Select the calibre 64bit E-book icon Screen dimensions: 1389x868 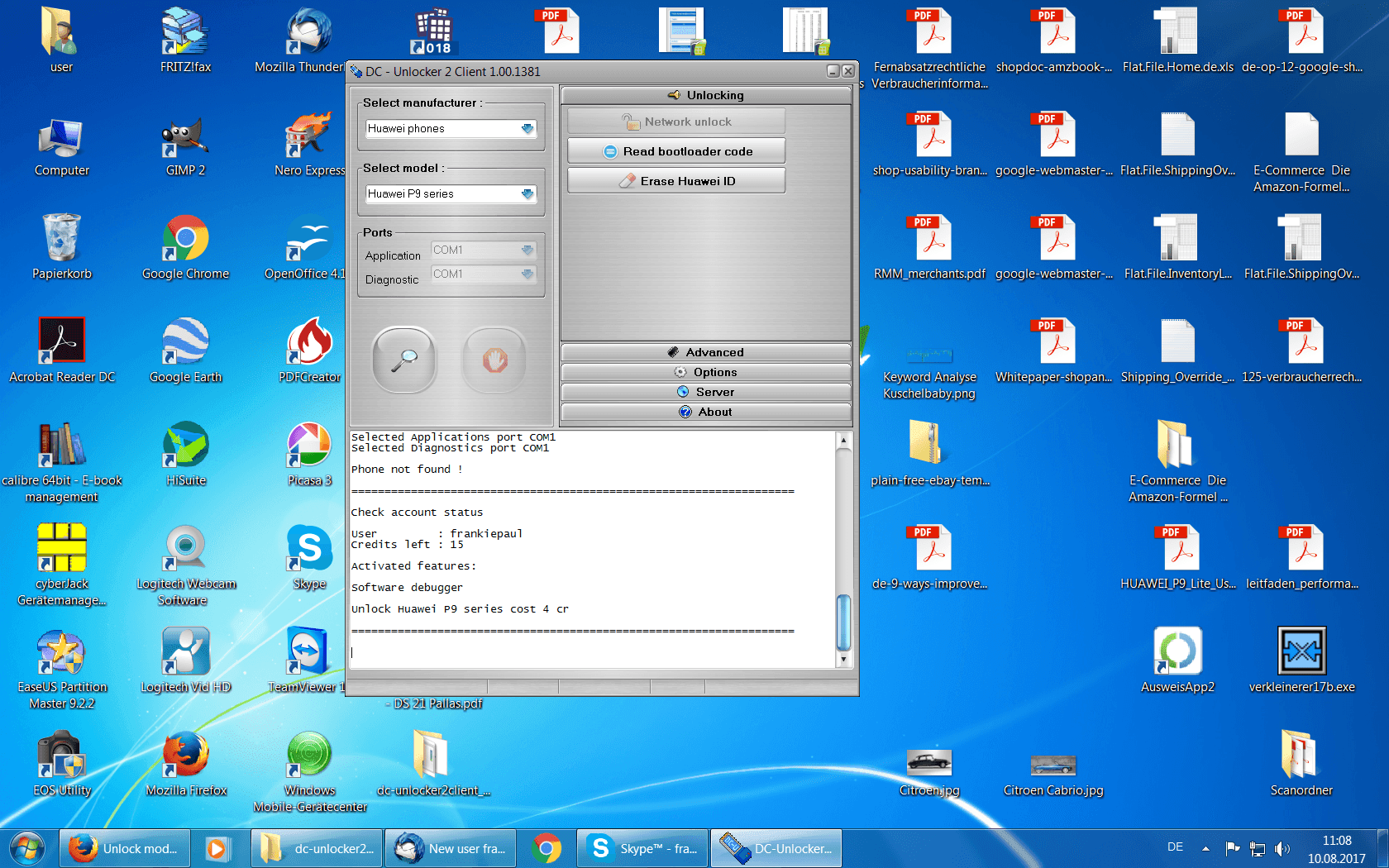pos(61,463)
